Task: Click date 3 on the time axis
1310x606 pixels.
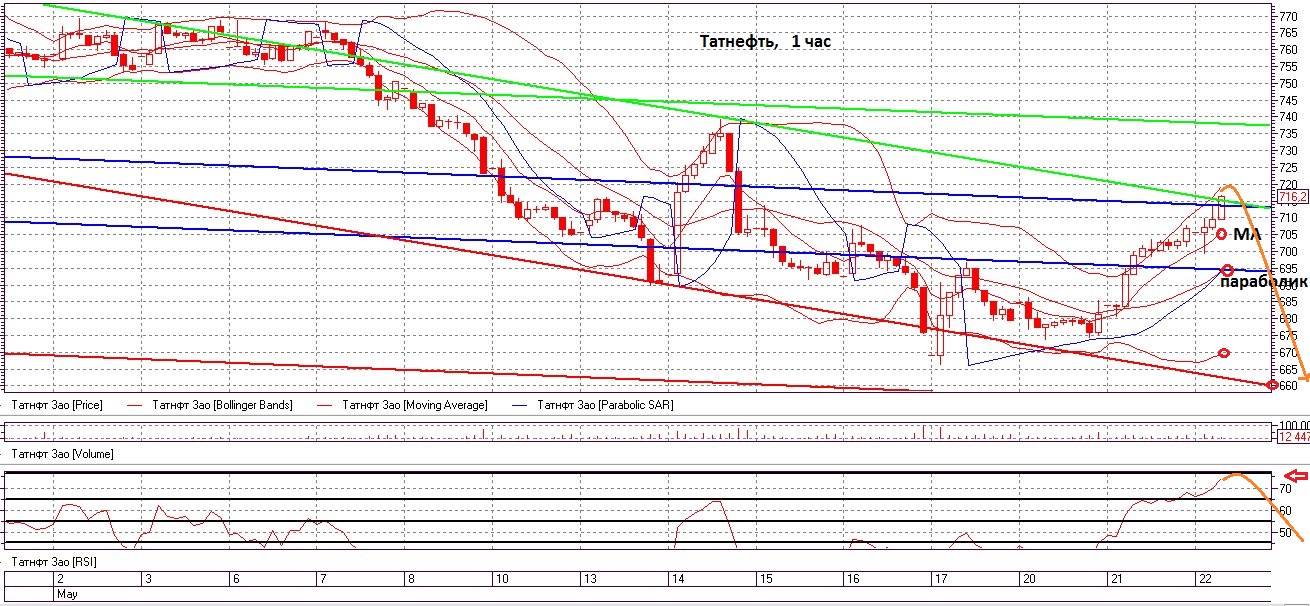Action: tap(149, 580)
